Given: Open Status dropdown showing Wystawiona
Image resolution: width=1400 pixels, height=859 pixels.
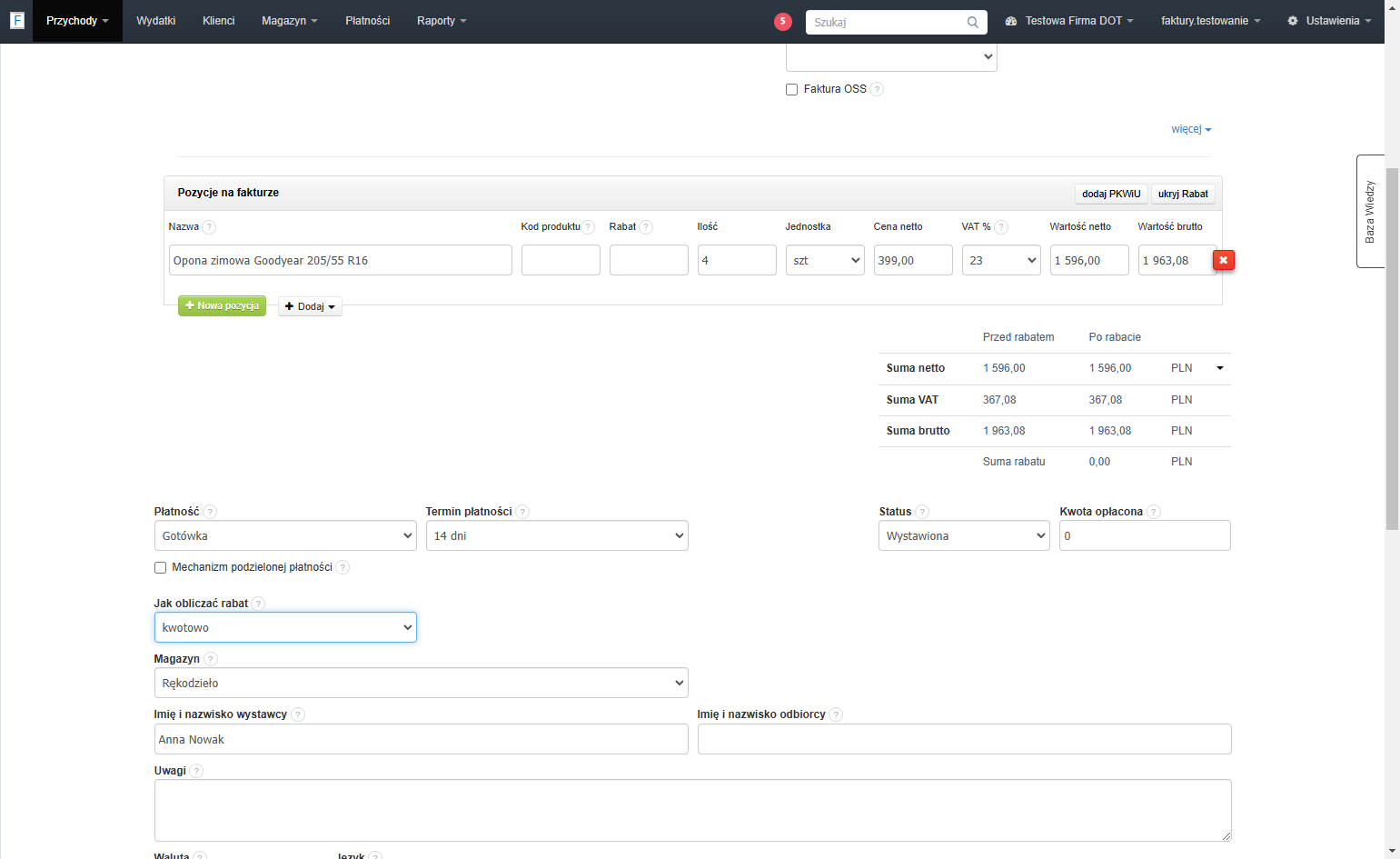Looking at the screenshot, I should (x=964, y=535).
